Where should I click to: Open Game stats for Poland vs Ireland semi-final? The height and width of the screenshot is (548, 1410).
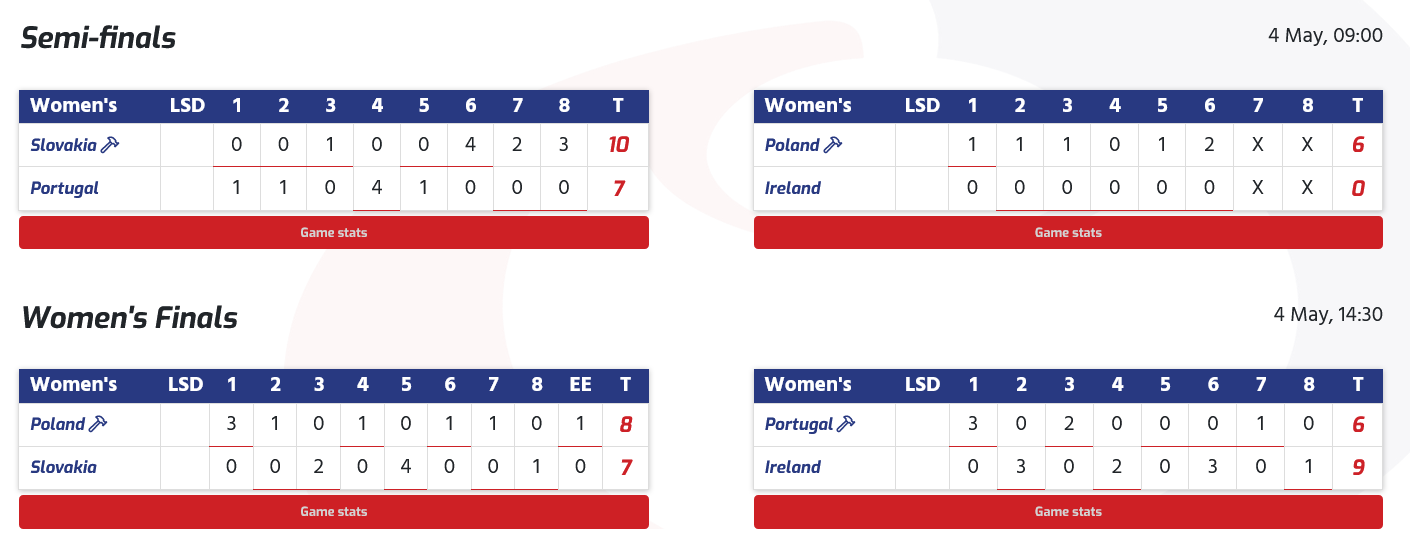(x=1068, y=233)
